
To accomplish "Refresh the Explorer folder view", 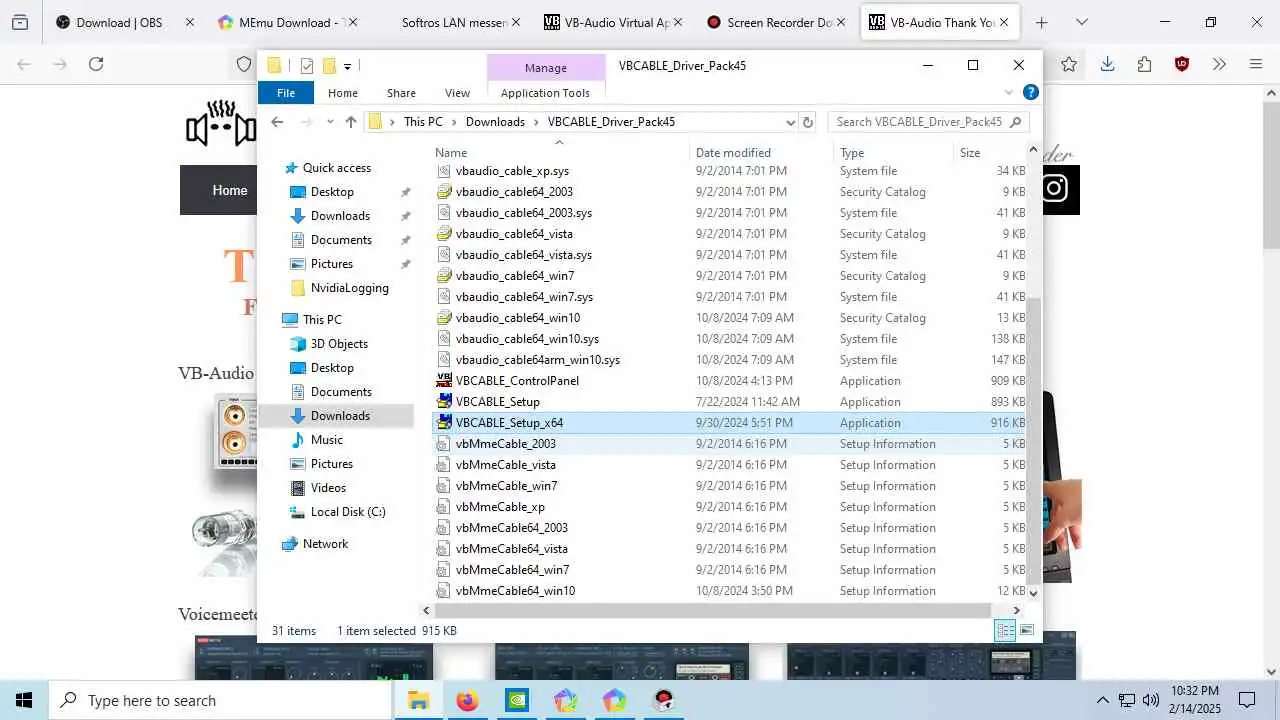I will [x=808, y=122].
